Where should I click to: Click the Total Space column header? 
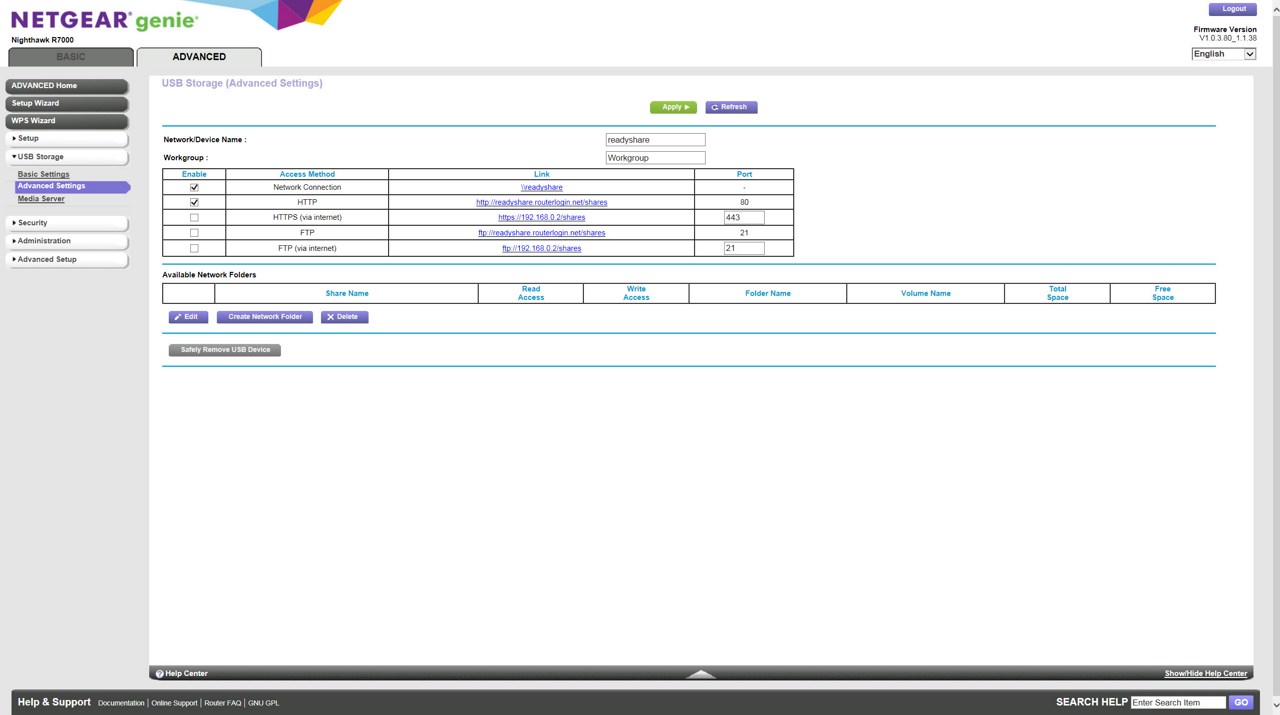[1058, 293]
